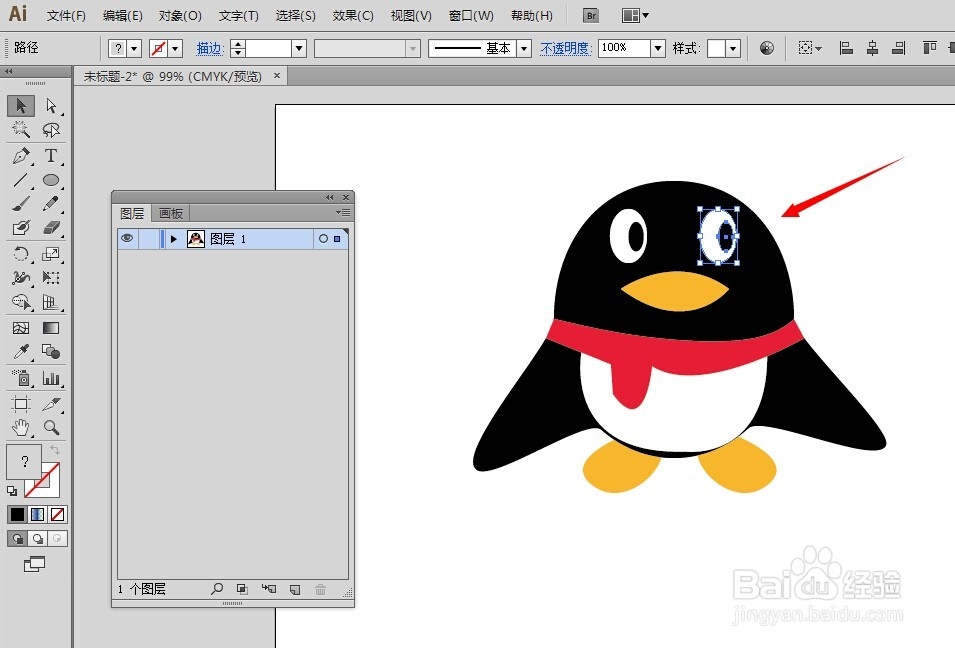This screenshot has height=648, width=955.
Task: Select the Blend tool
Action: pyautogui.click(x=51, y=351)
